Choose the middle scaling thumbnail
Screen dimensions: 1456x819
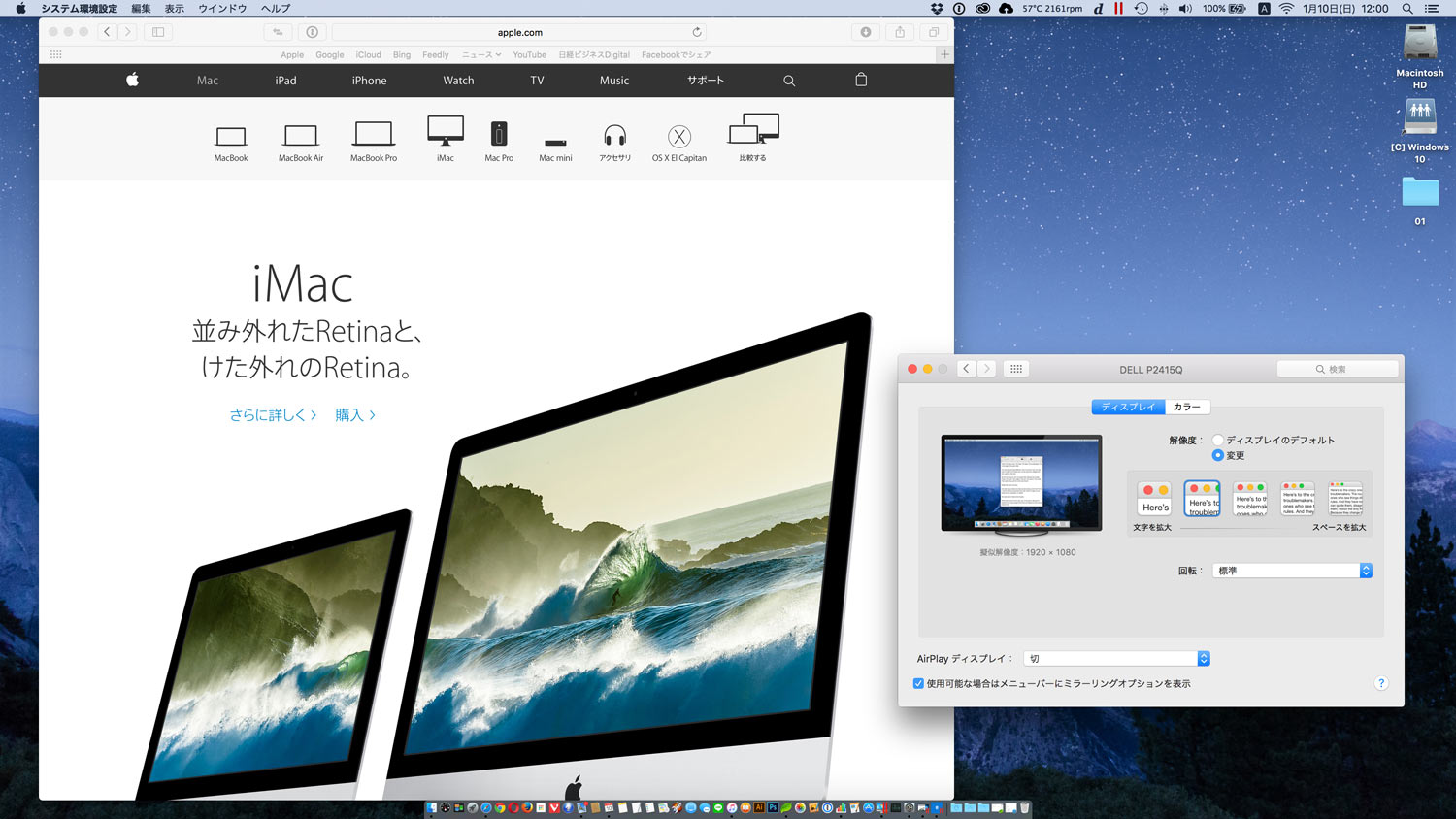click(x=1250, y=499)
